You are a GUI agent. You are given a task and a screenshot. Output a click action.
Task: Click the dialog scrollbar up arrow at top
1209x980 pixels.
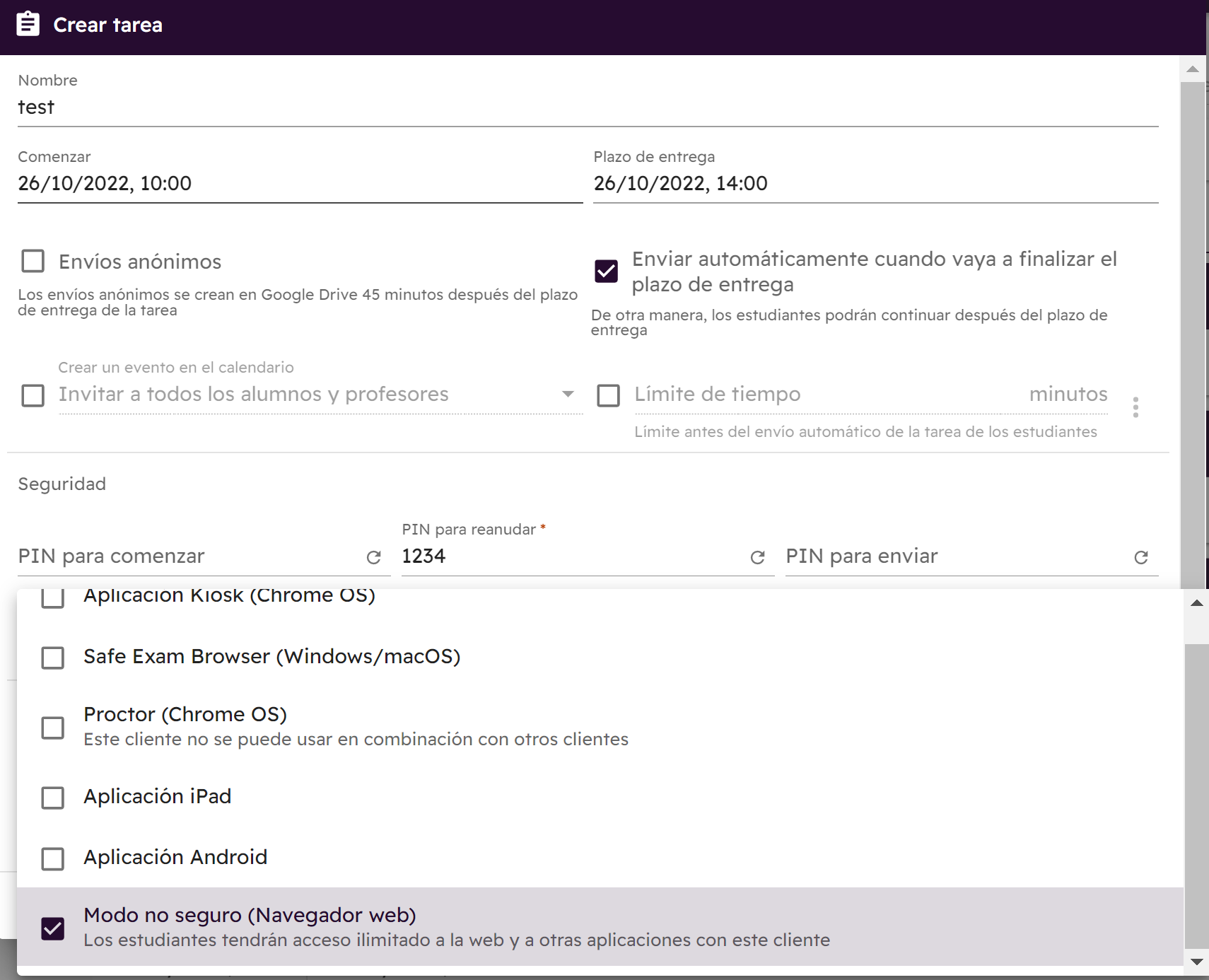coord(1193,69)
